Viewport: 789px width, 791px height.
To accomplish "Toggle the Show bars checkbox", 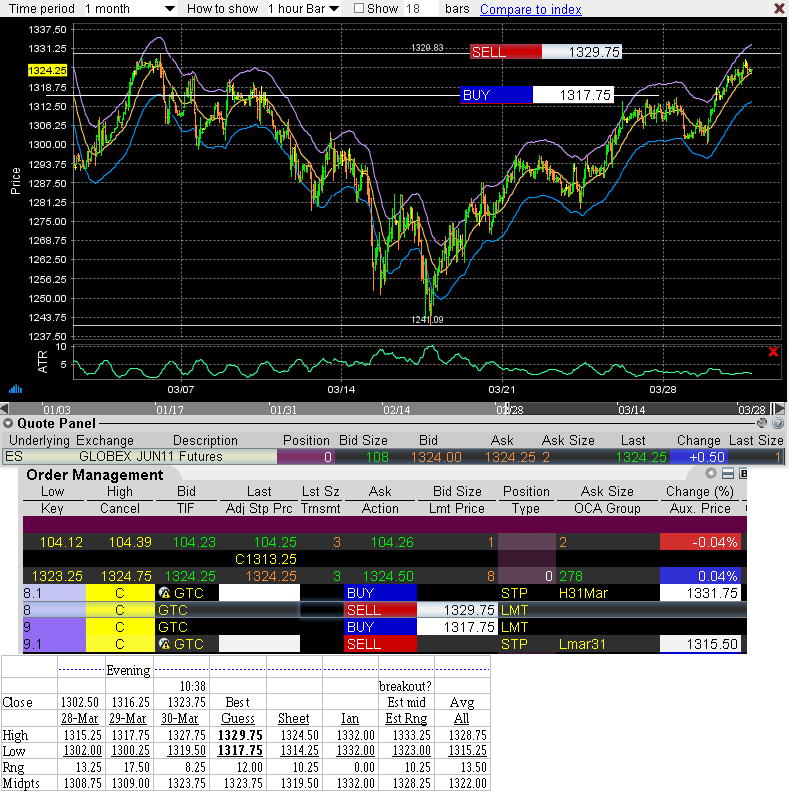I will click(x=359, y=8).
